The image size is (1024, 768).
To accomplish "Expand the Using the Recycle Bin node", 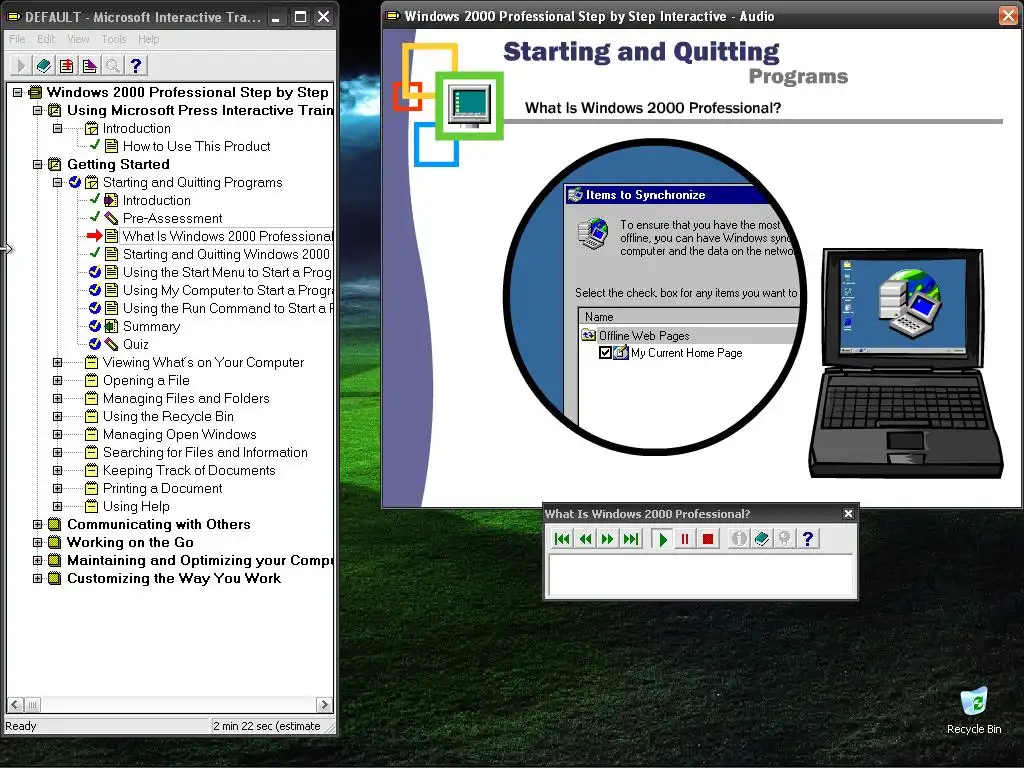I will coord(57,416).
